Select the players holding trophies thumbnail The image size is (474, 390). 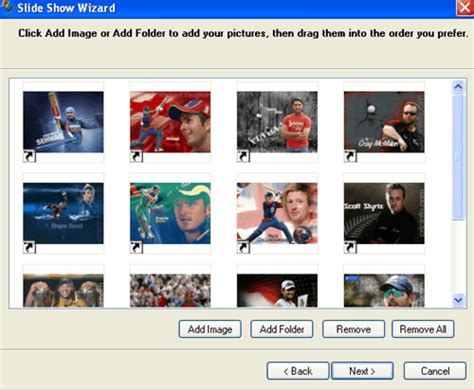pyautogui.click(x=63, y=290)
